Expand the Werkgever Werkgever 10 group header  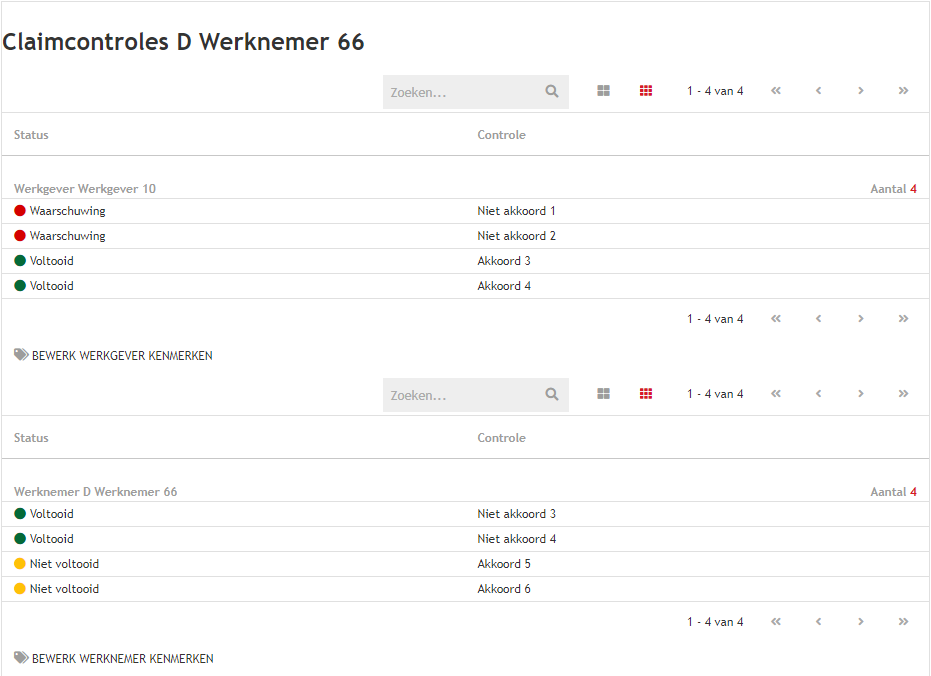coord(85,189)
